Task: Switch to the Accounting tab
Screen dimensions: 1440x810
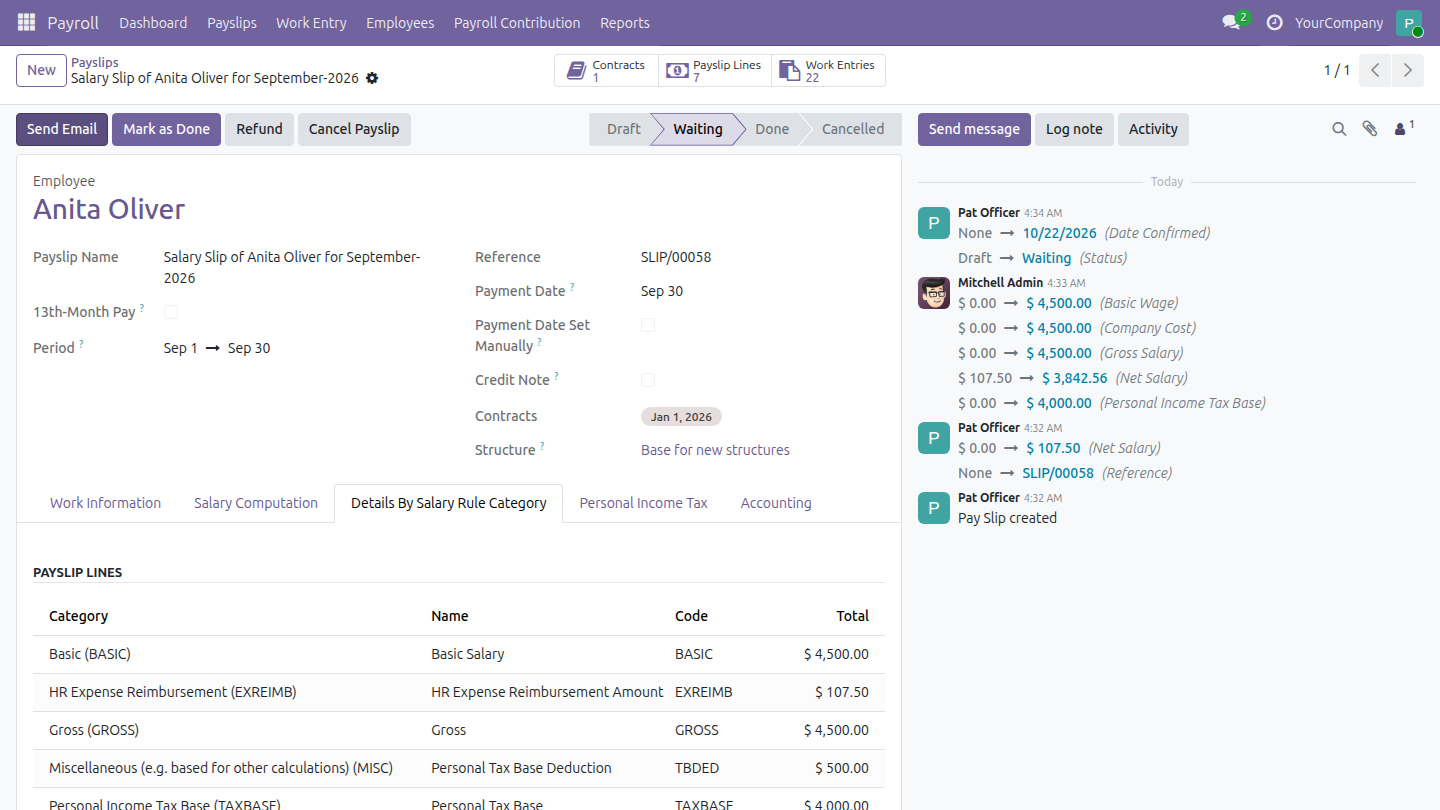Action: pyautogui.click(x=776, y=503)
